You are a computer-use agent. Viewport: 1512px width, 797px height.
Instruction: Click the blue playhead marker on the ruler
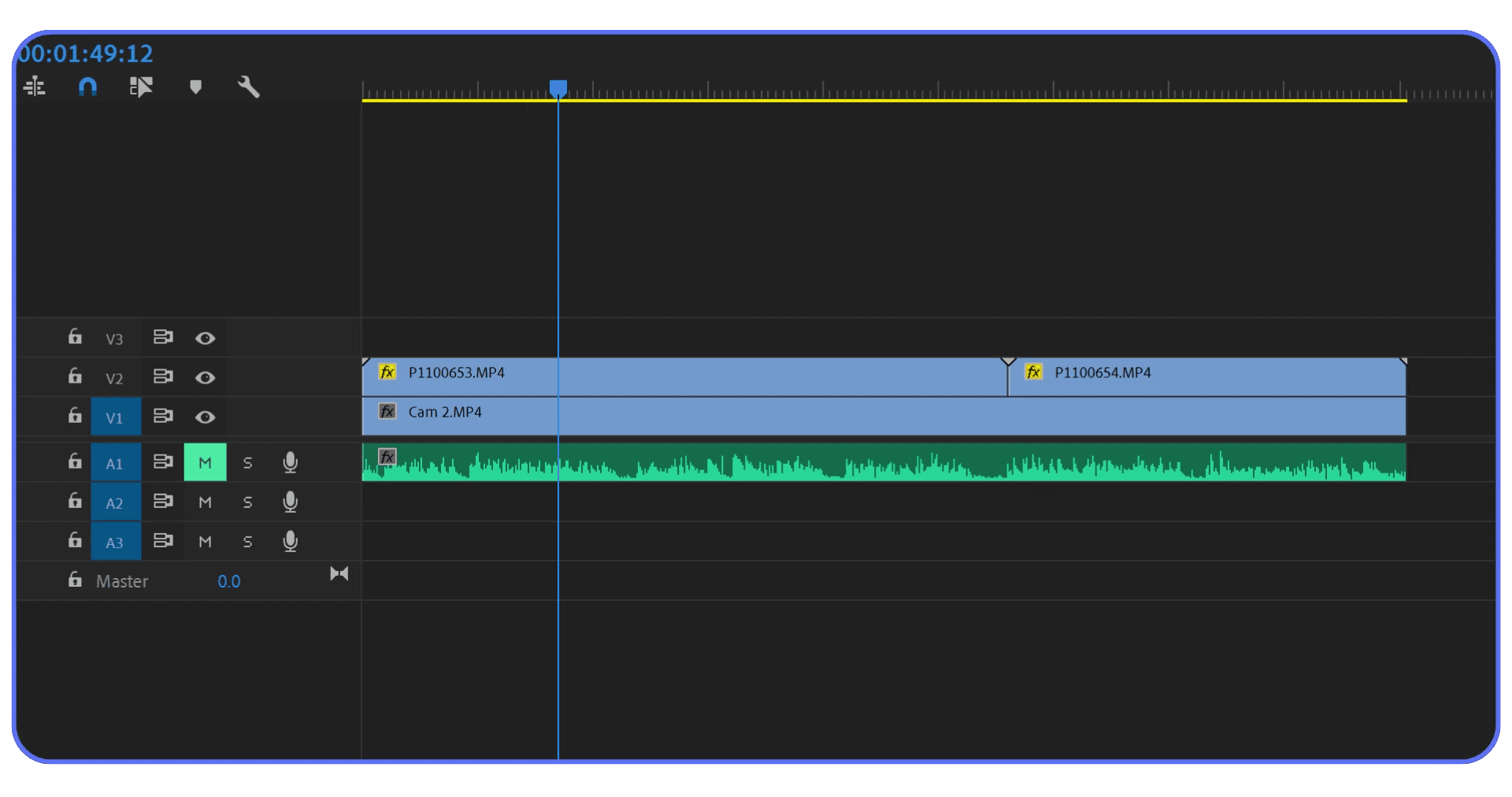[x=558, y=88]
